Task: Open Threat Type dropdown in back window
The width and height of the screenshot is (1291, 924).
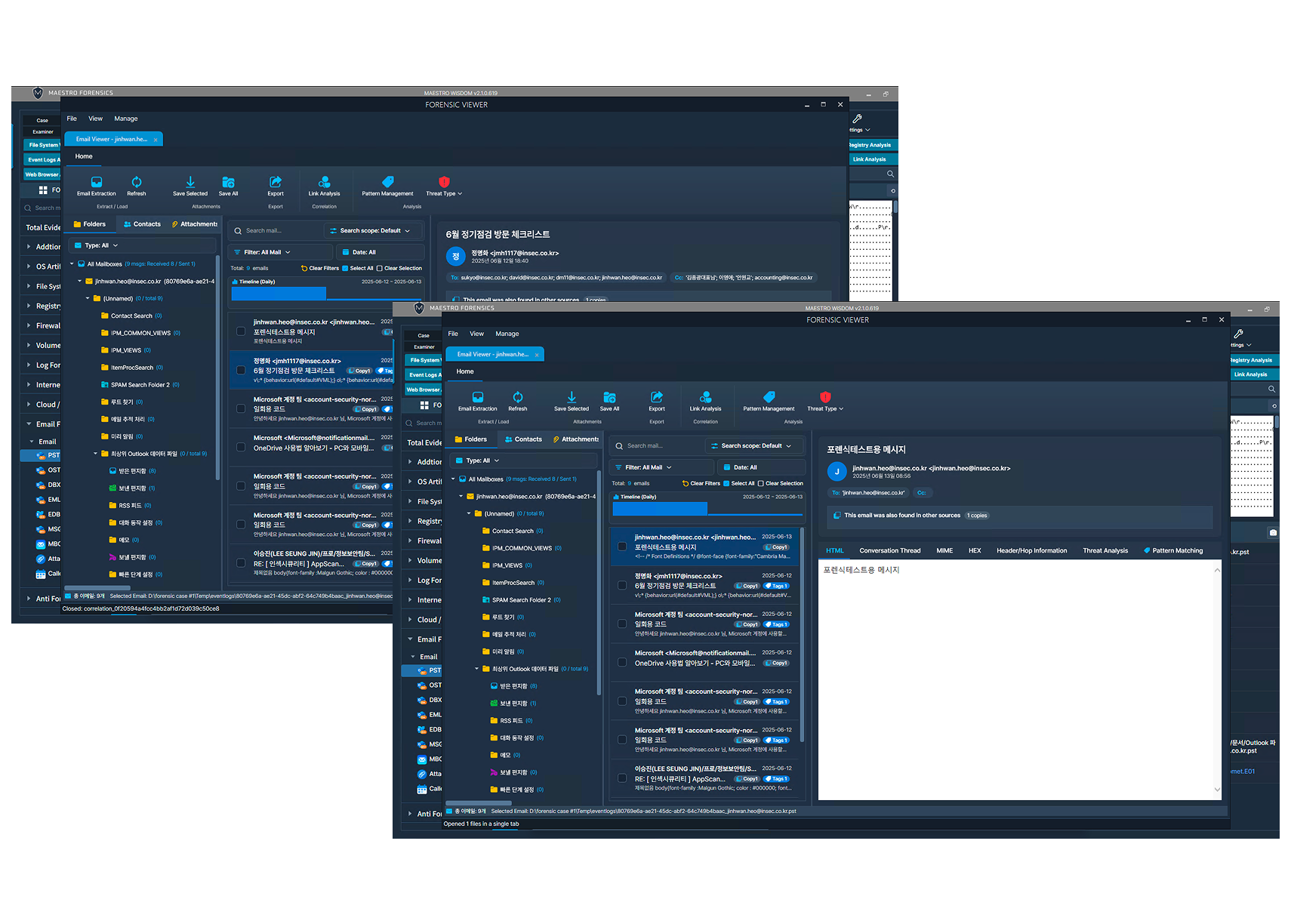Action: click(444, 186)
